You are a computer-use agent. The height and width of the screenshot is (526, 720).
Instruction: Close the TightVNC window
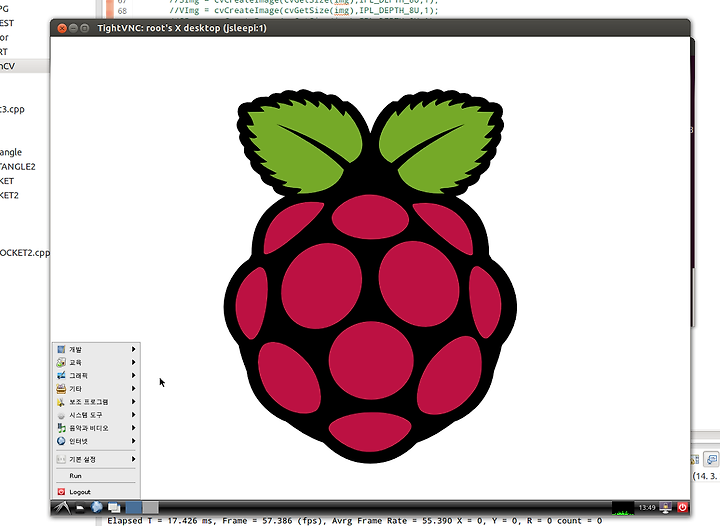click(x=62, y=28)
